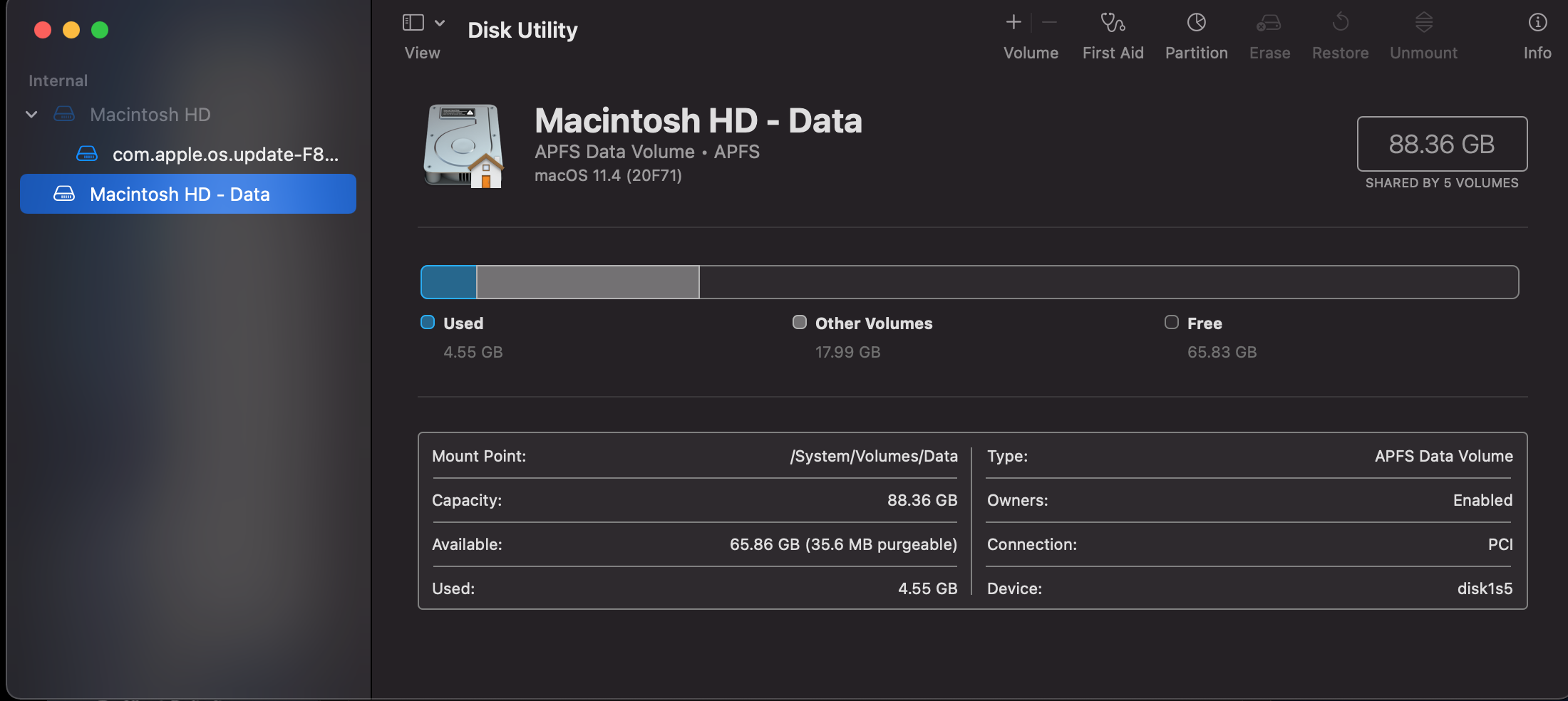Click the blue used segment of storage bar

pos(449,282)
